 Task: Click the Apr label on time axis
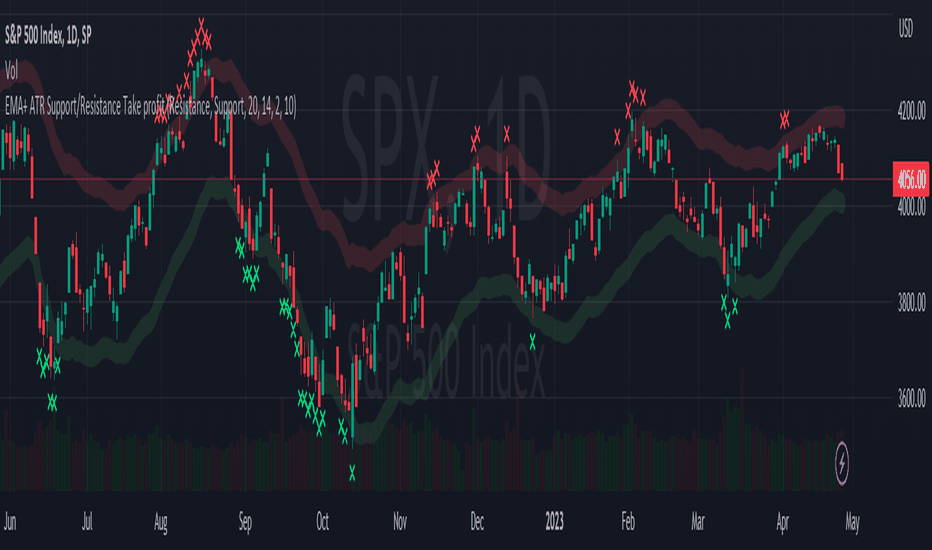coord(782,522)
